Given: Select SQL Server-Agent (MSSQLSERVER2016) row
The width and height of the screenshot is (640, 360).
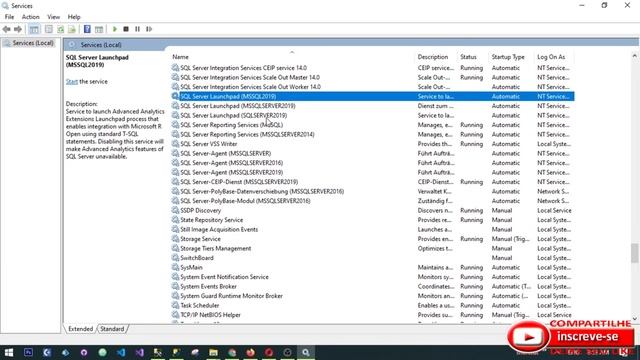Looking at the screenshot, I should [x=372, y=163].
